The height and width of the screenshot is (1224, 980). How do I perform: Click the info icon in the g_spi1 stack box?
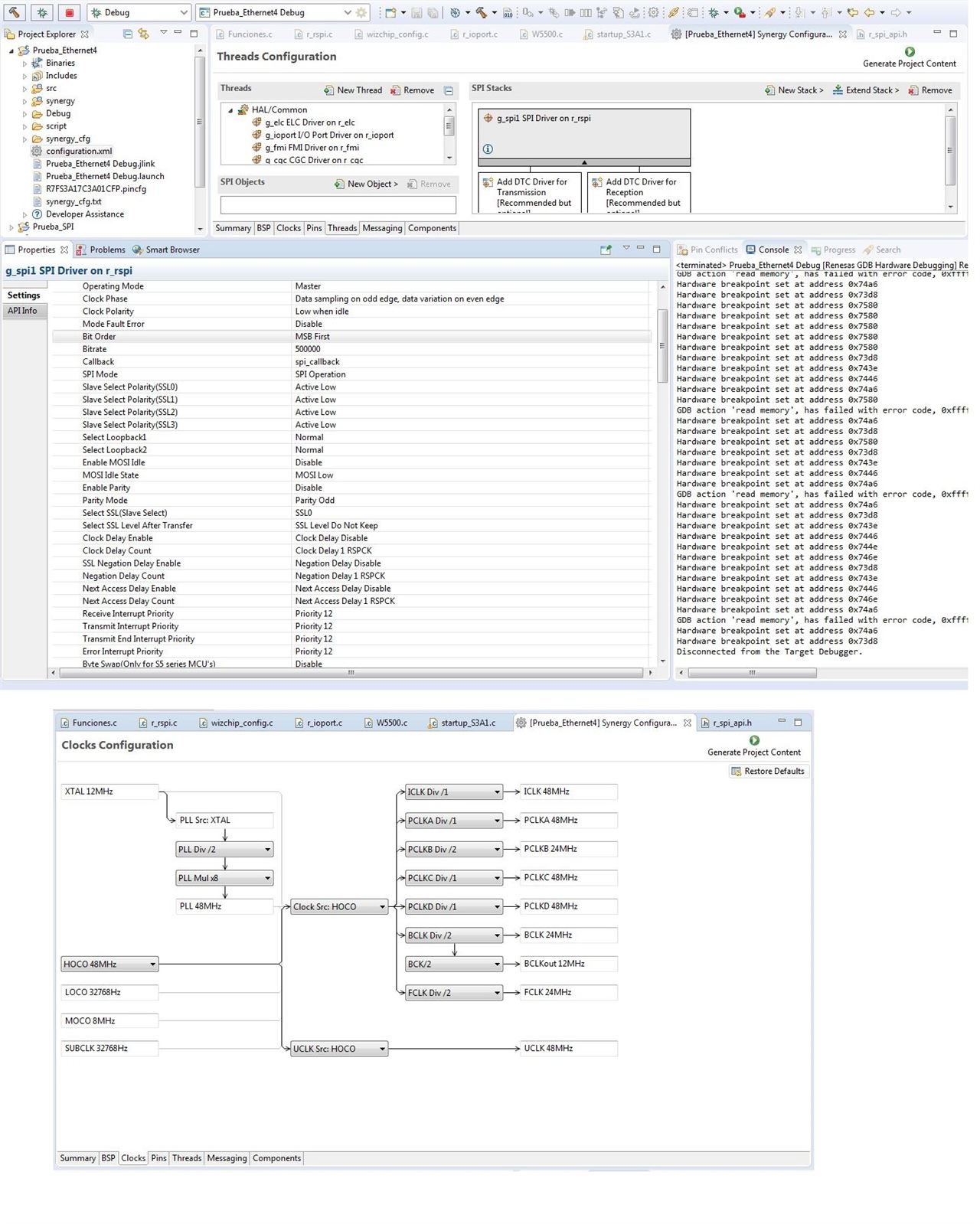488,149
